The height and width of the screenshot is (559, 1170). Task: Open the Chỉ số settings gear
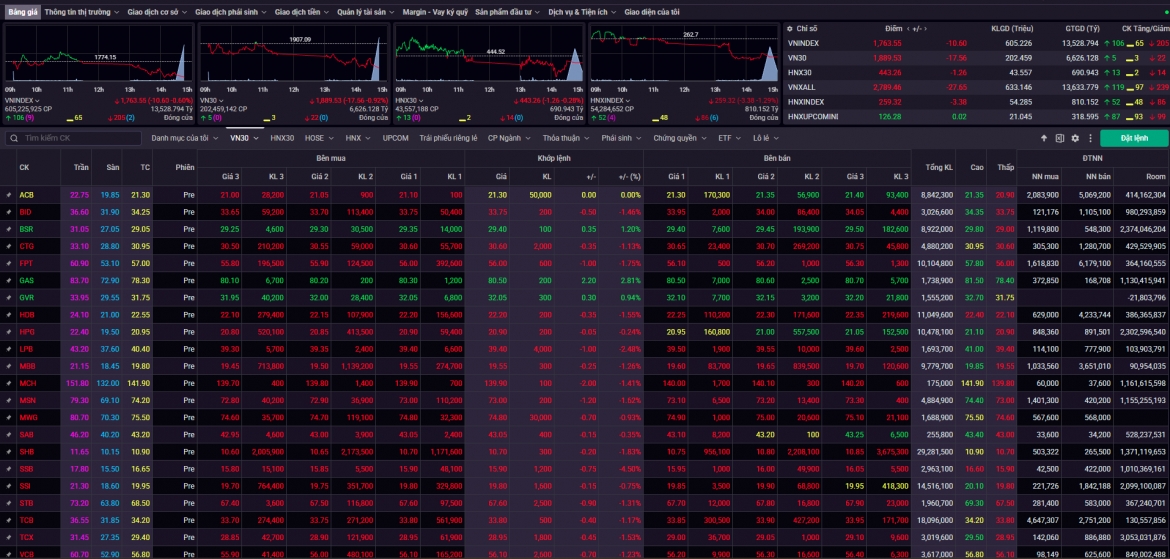(789, 28)
